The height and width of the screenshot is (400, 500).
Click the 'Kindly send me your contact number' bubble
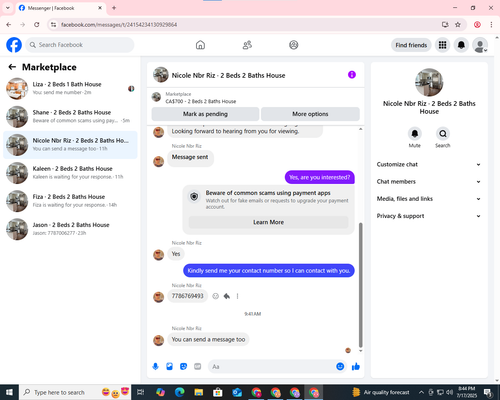coord(269,270)
